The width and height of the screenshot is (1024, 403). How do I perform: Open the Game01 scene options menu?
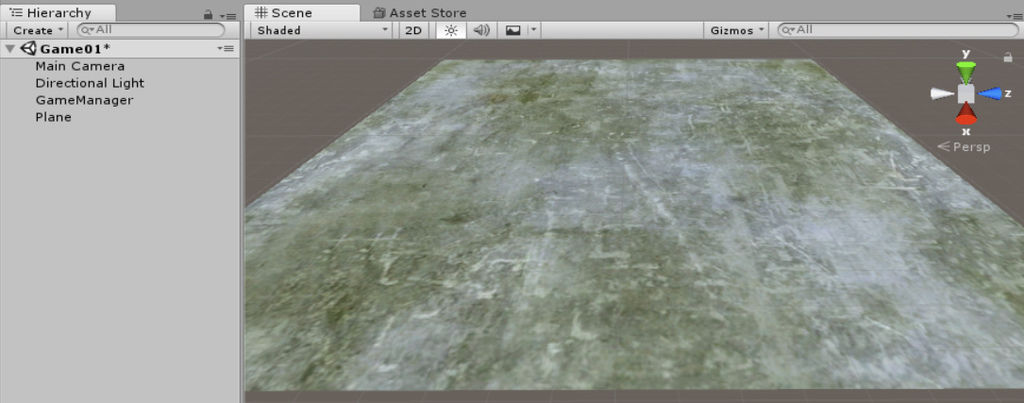pos(226,49)
